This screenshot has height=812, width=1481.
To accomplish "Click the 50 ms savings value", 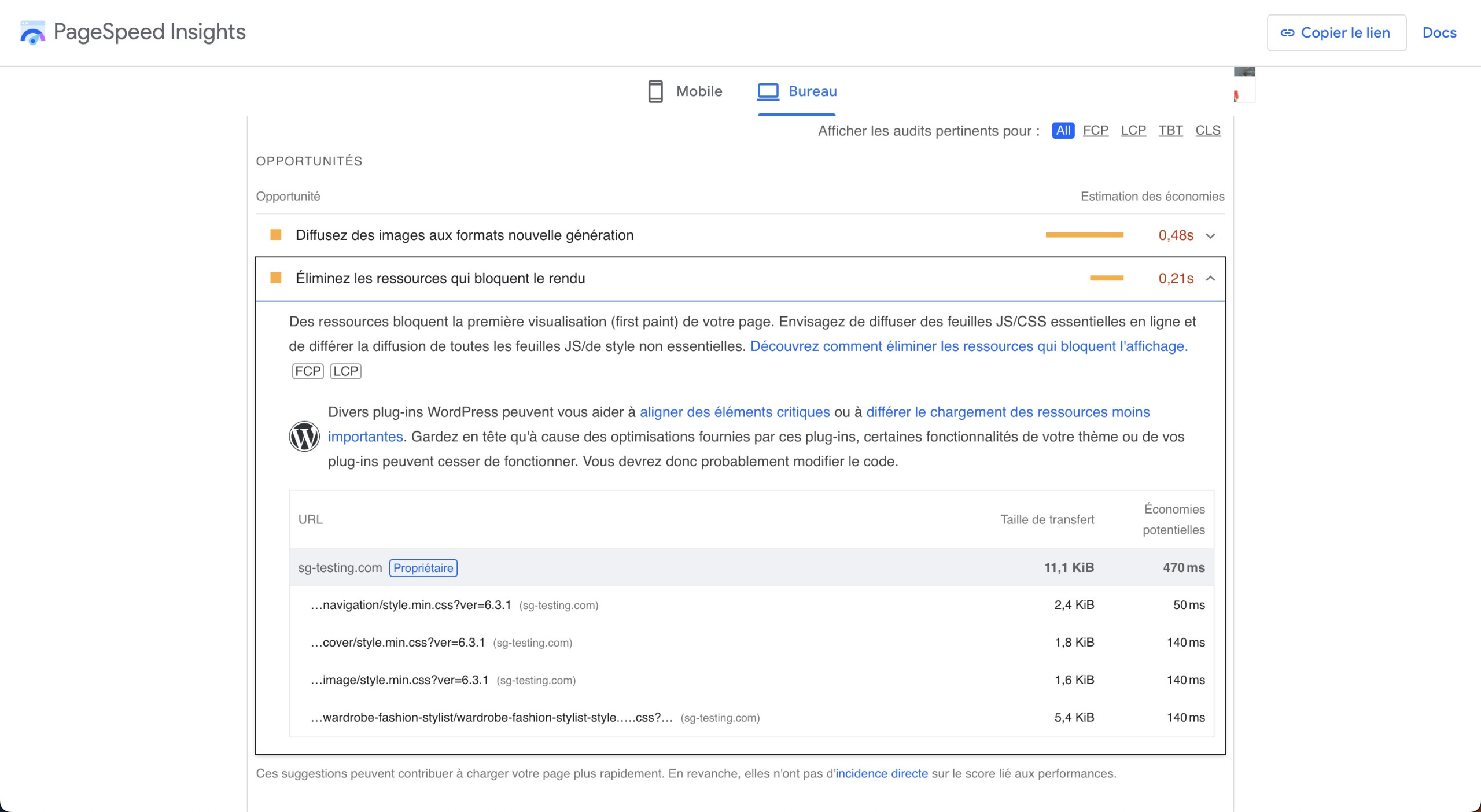I will [x=1189, y=605].
